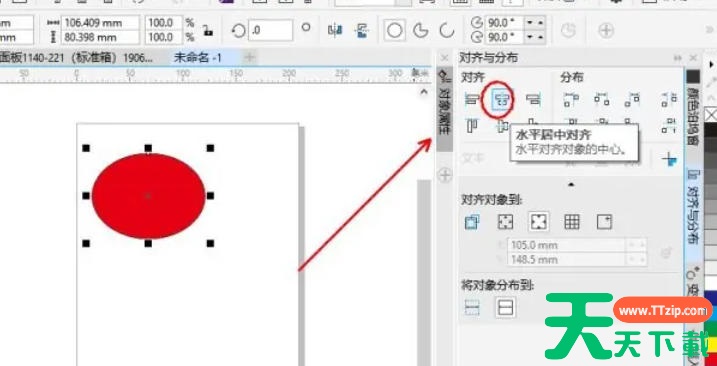Click first distribute icon under 分布 heading
This screenshot has width=717, height=366.
pos(572,99)
